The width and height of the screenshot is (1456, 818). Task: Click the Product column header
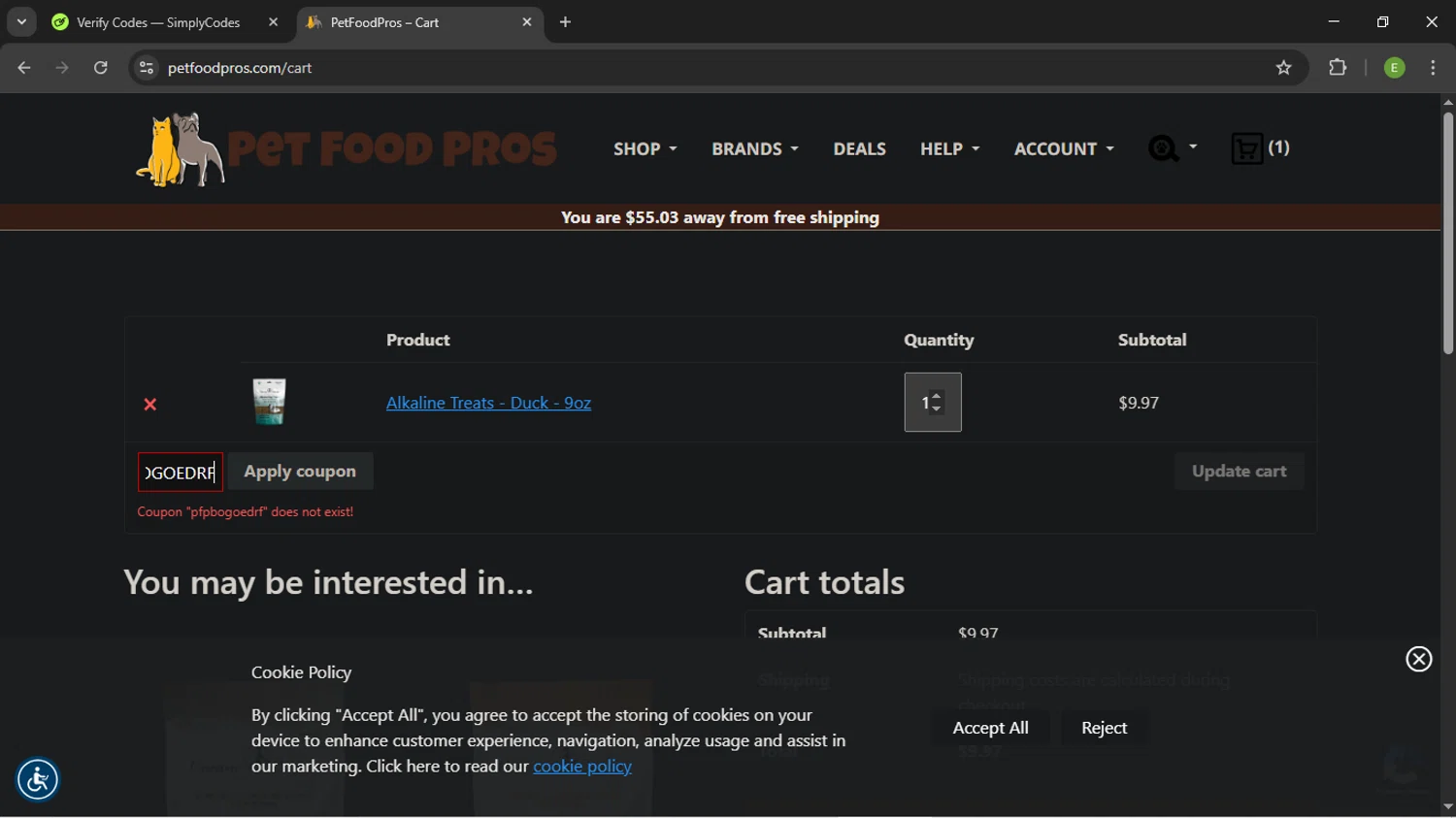(417, 340)
